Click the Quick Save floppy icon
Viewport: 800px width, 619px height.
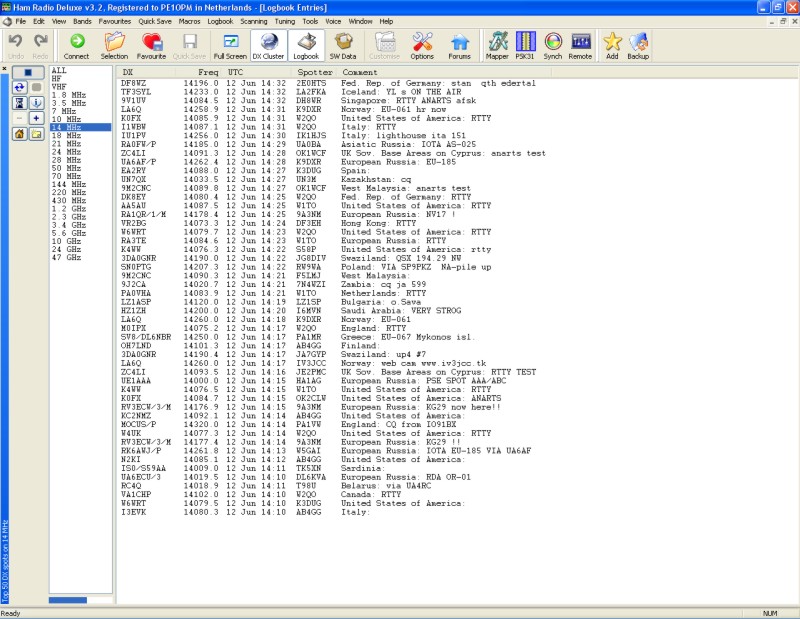pyautogui.click(x=189, y=46)
